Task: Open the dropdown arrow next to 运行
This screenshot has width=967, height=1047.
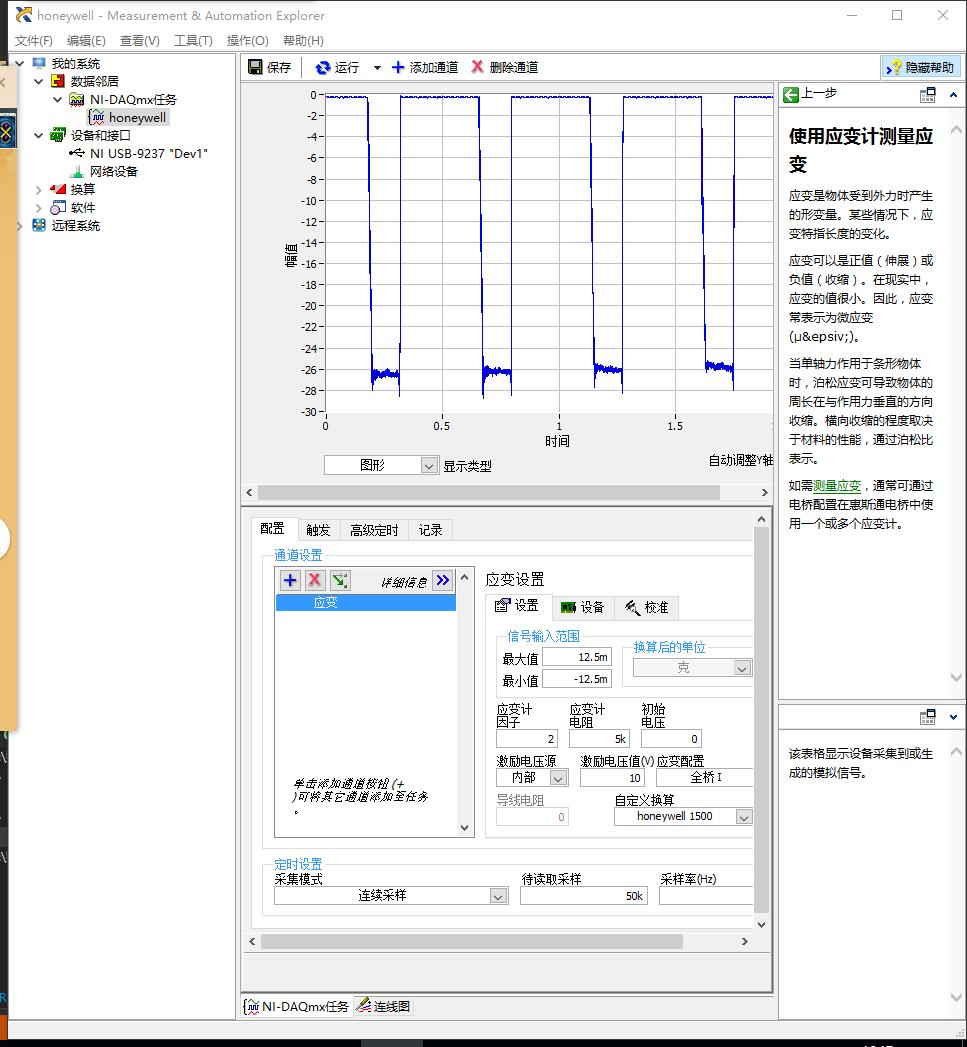Action: tap(377, 67)
